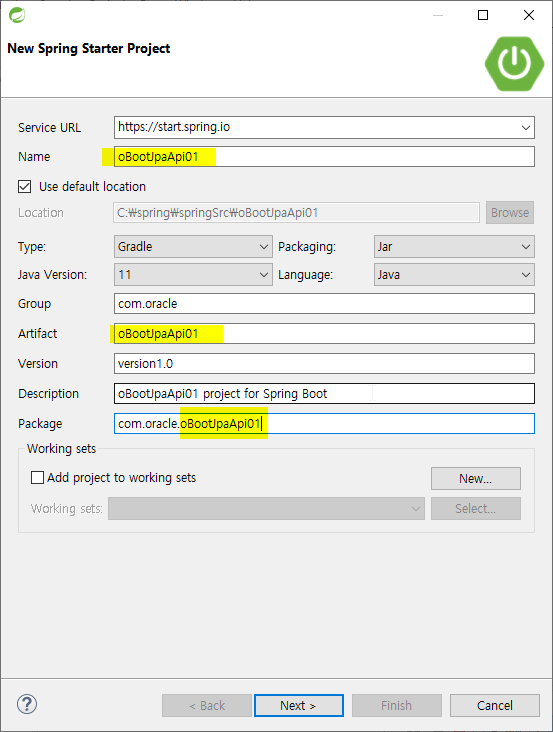Image resolution: width=553 pixels, height=732 pixels.
Task: Click the help question mark icon
Action: [x=27, y=704]
